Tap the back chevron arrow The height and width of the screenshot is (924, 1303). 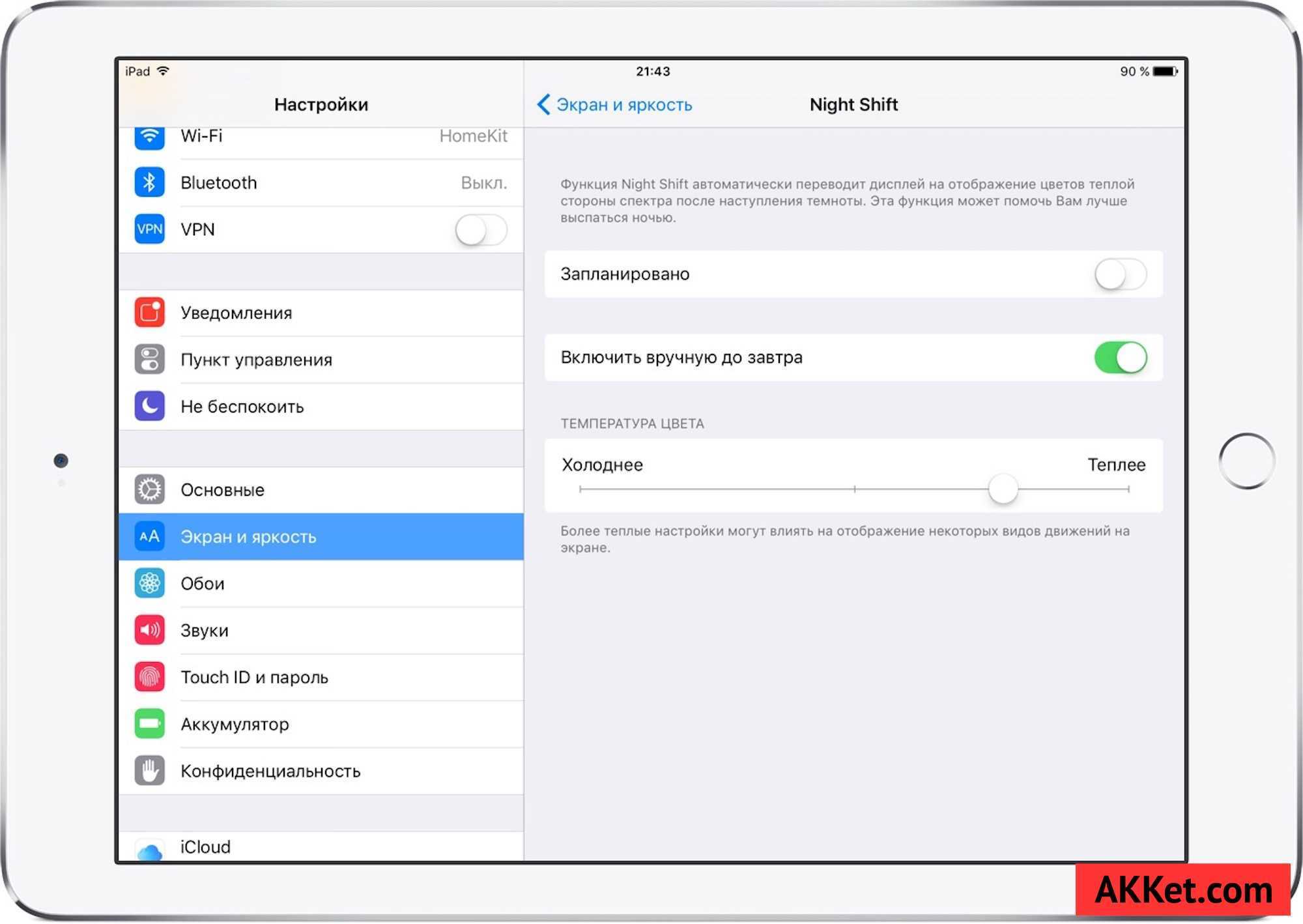pos(543,104)
